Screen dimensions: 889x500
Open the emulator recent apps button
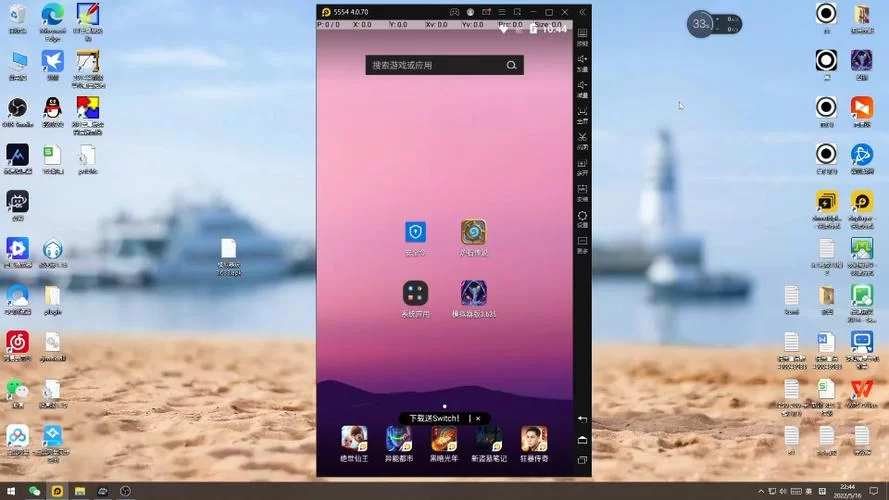click(x=582, y=460)
